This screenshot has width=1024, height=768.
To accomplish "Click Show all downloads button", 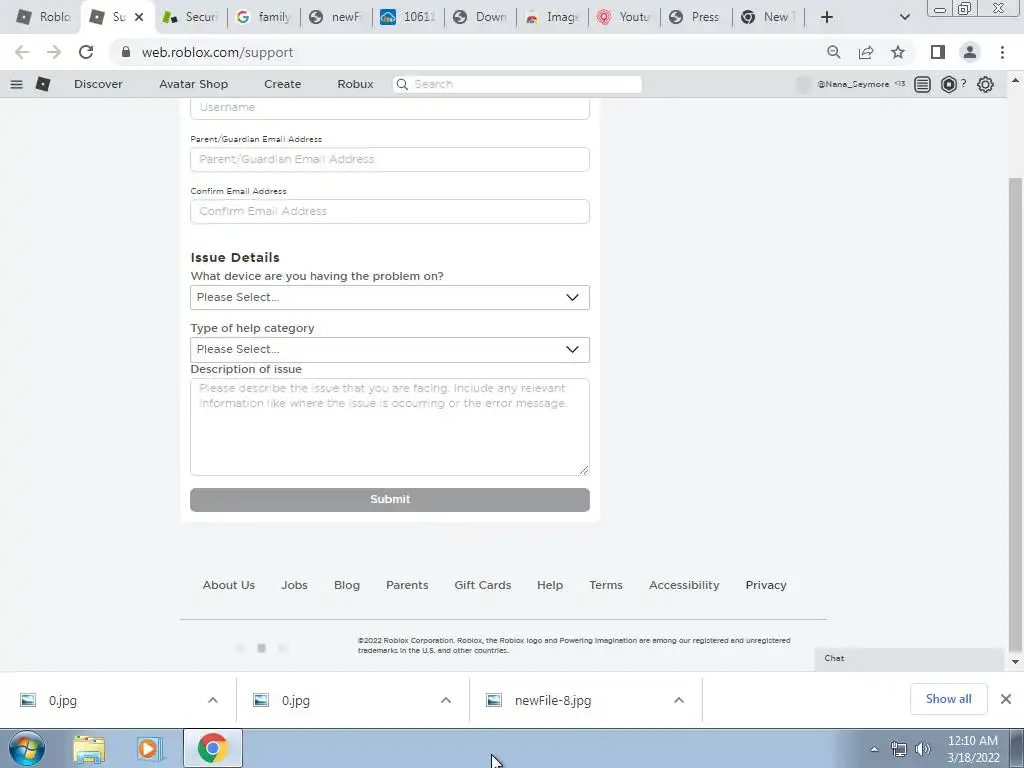I will click(x=948, y=699).
